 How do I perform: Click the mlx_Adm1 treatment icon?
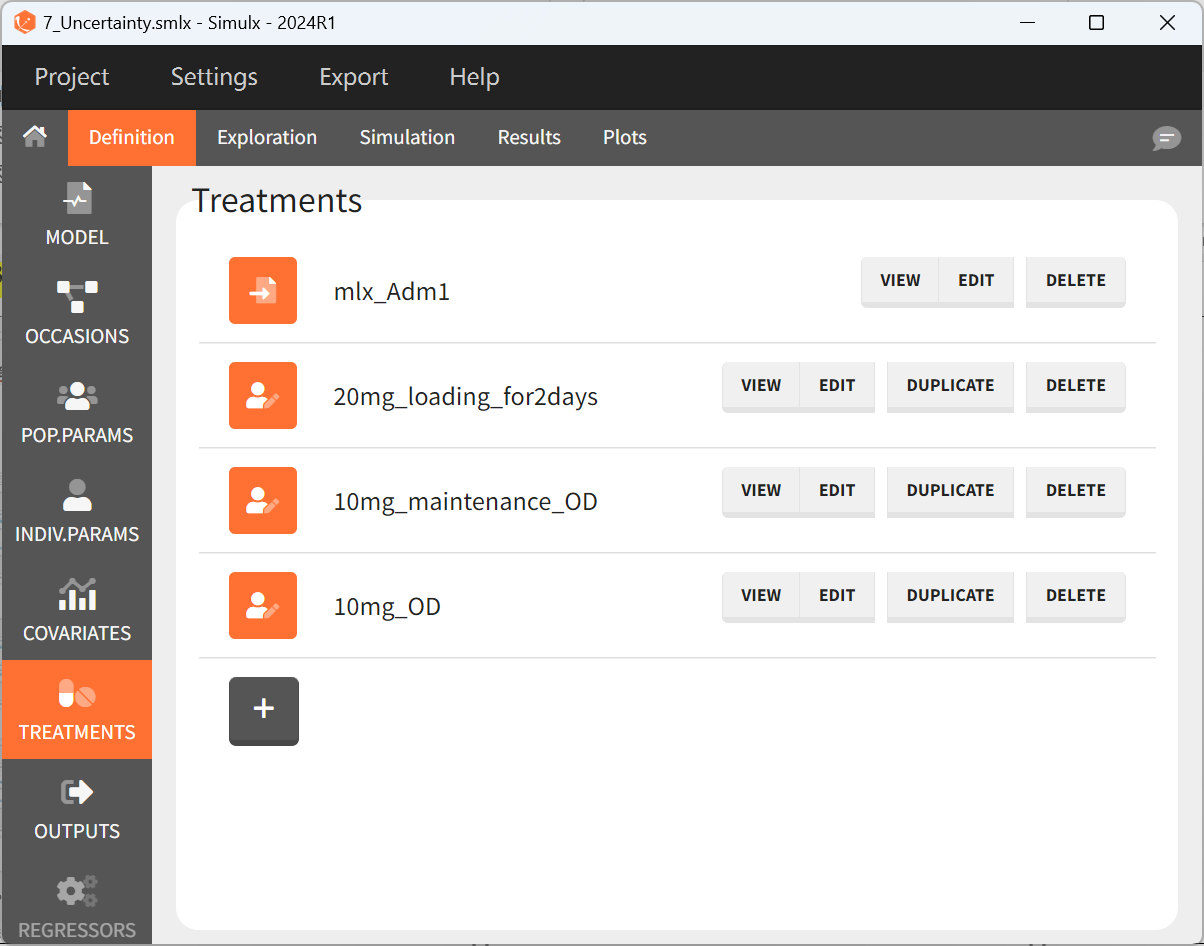263,291
